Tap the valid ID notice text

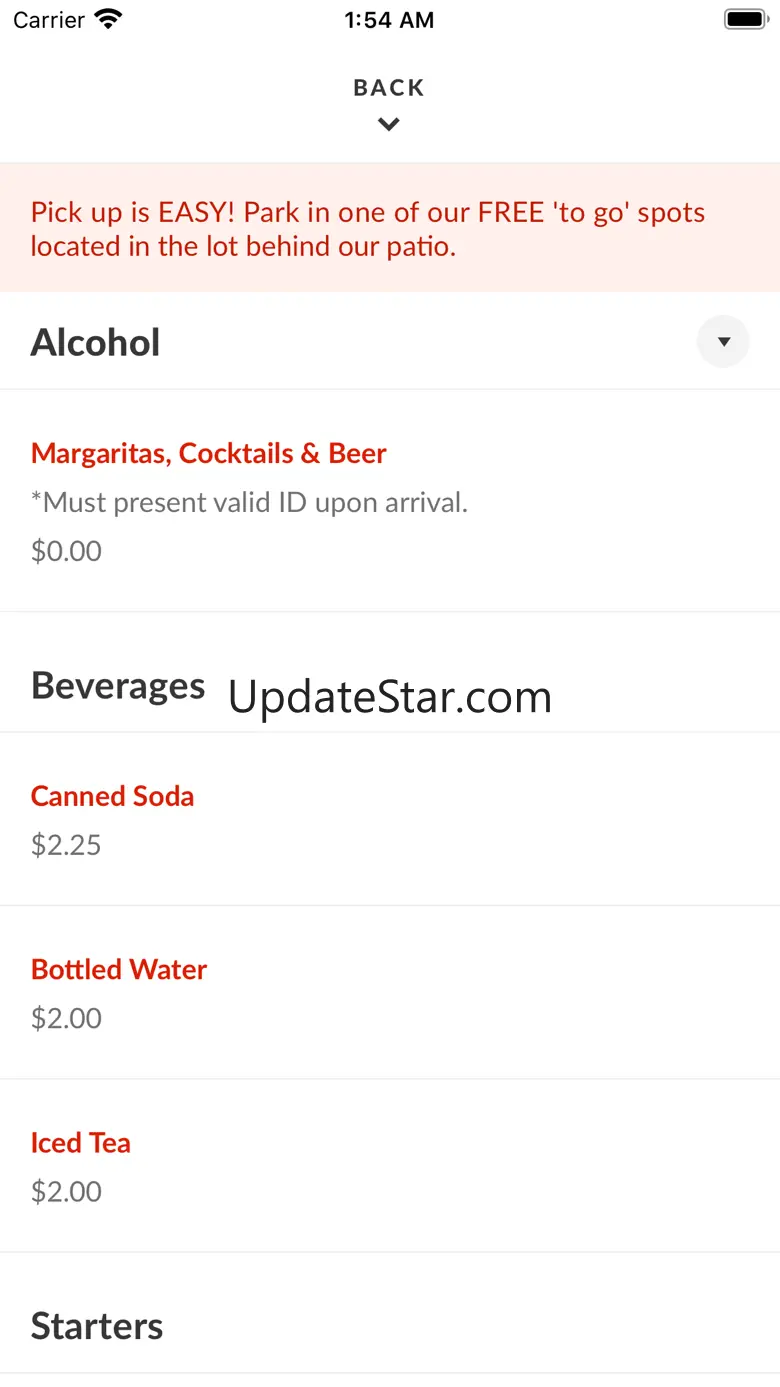click(249, 502)
